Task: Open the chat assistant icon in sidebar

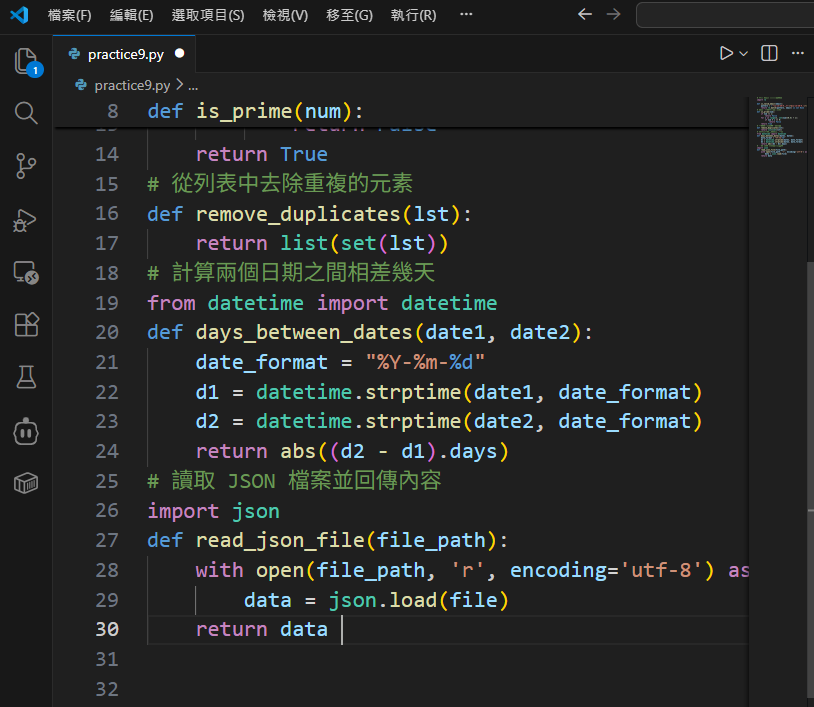Action: tap(26, 433)
